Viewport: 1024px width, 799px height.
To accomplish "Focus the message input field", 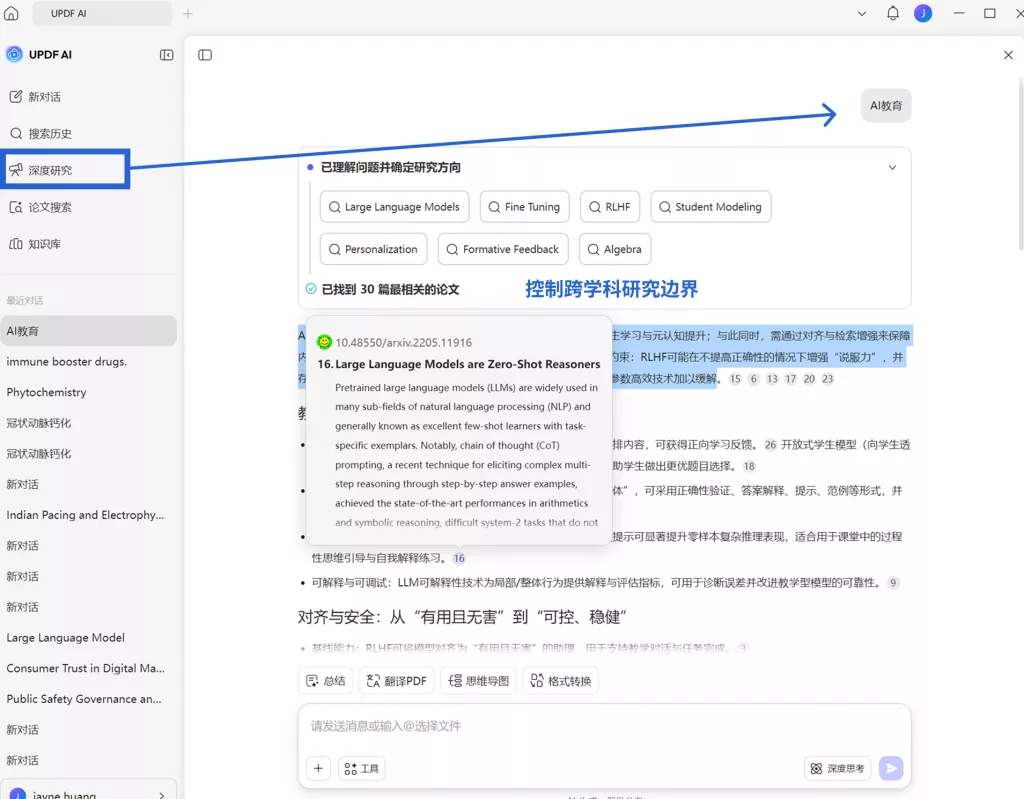I will 604,726.
